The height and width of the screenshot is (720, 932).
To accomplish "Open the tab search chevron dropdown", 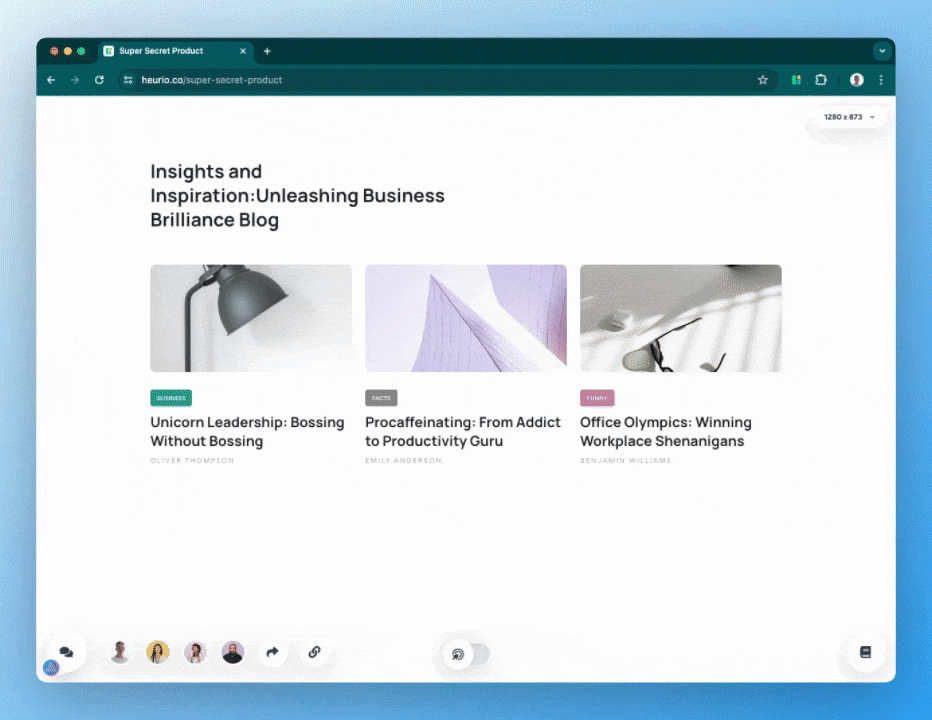I will [x=881, y=51].
